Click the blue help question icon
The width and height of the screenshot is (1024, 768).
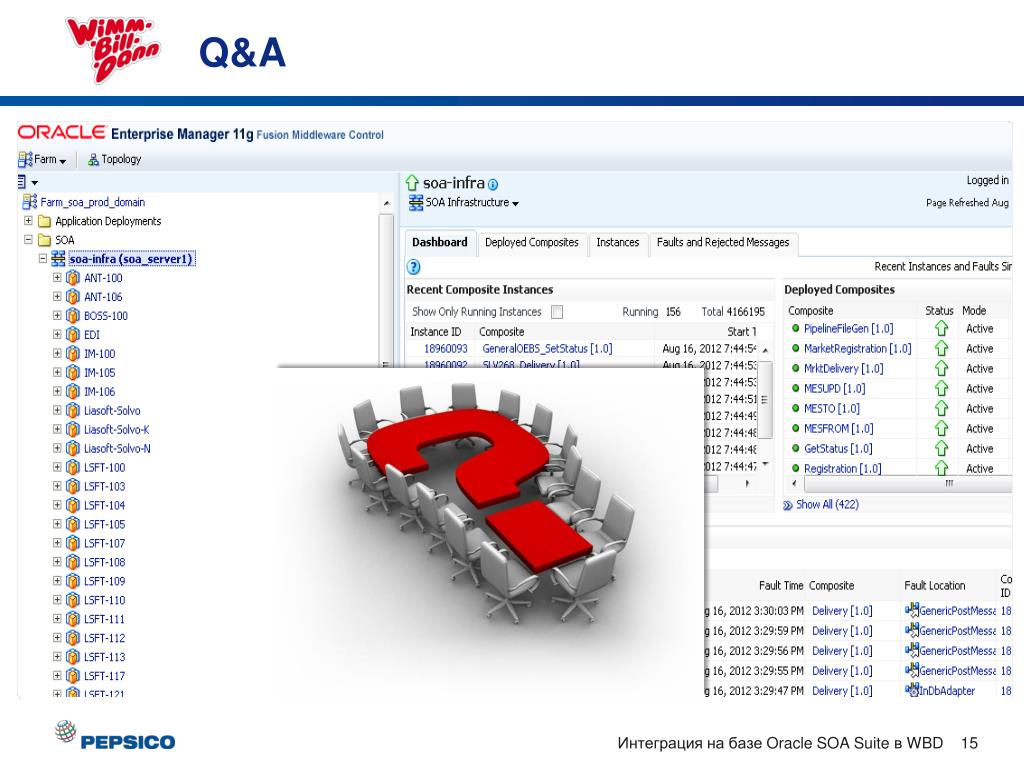(413, 267)
